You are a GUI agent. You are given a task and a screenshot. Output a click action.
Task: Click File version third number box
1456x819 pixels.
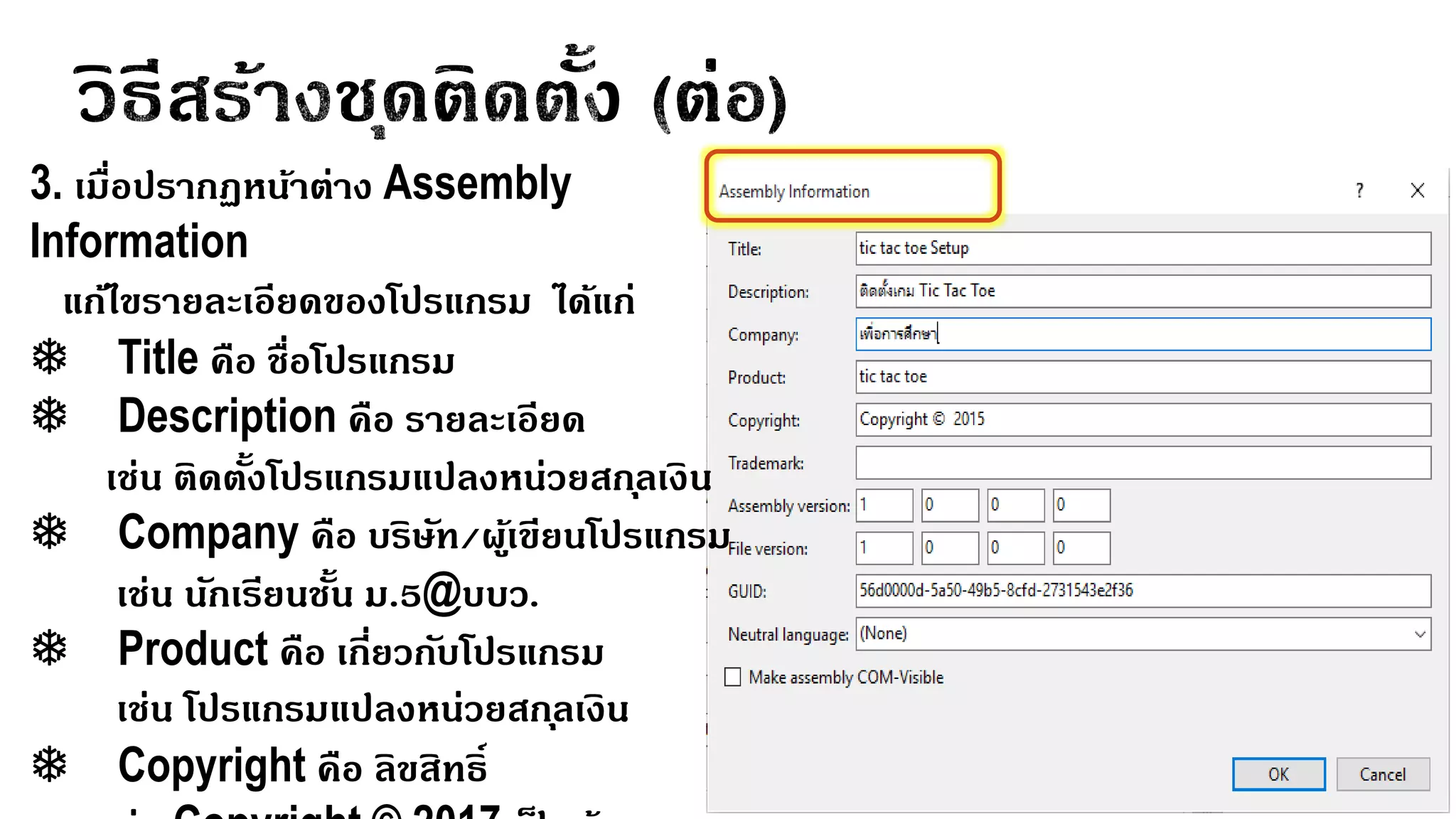coord(1016,548)
